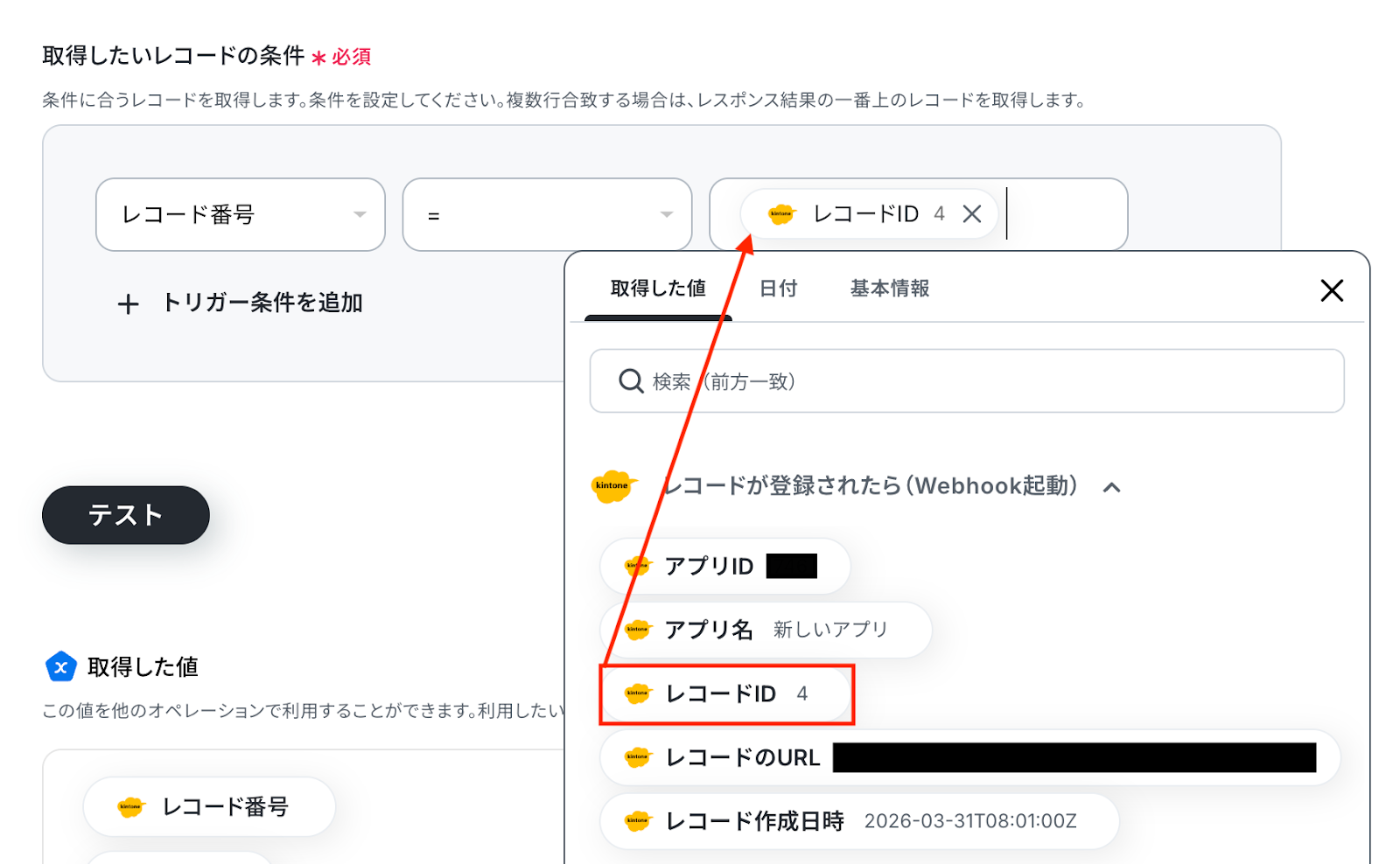Click the kintone icon in the レコードID chip
This screenshot has height=864, width=1400.
coord(781,214)
